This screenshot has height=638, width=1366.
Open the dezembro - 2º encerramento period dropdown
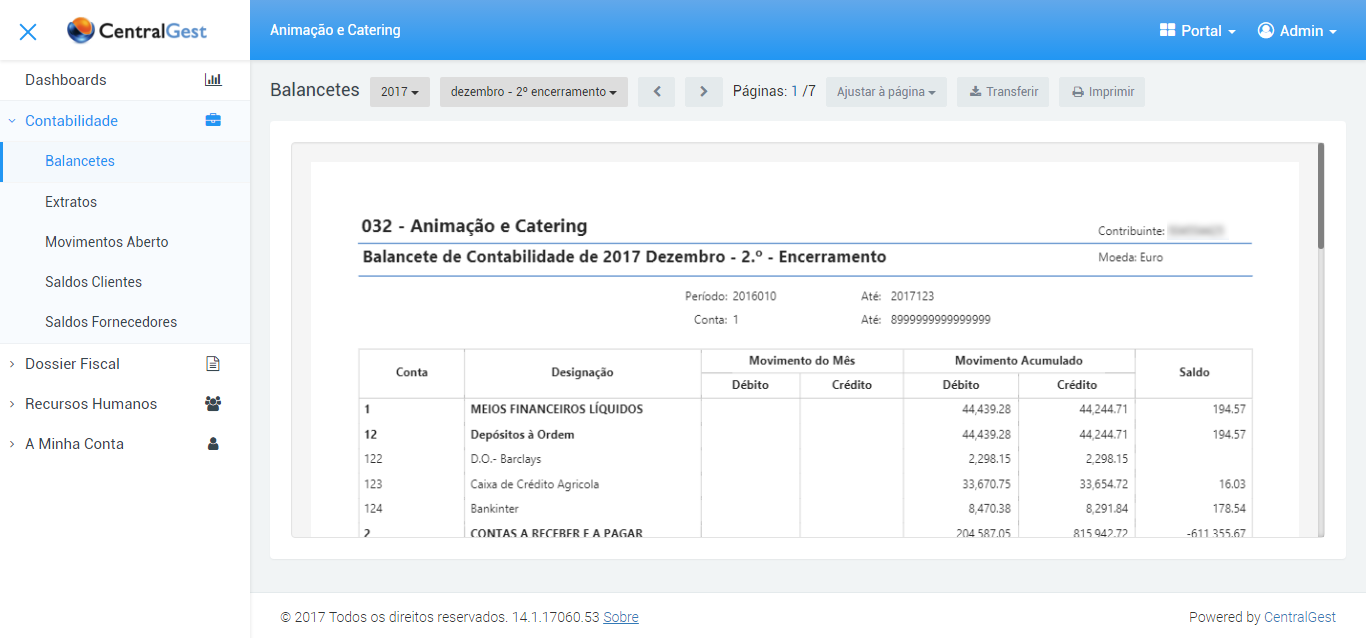(x=534, y=92)
